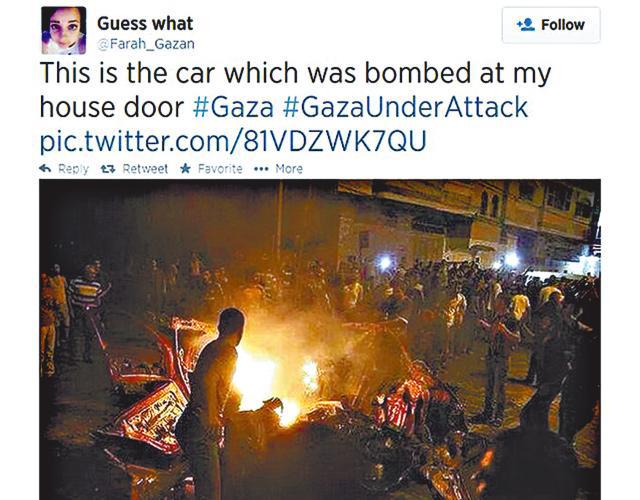
Task: Open the #Gaza hashtag
Action: 233,107
